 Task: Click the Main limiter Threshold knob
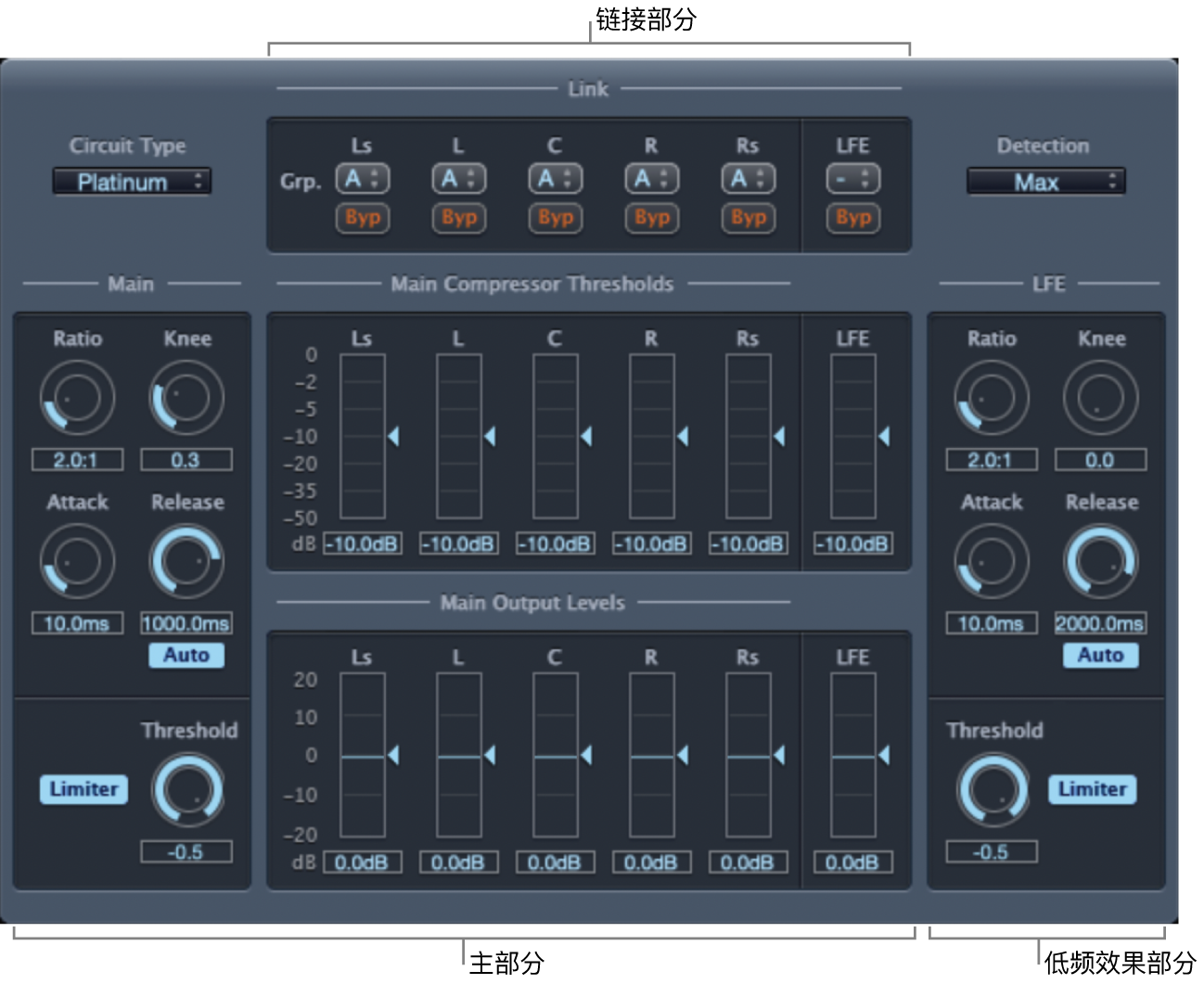pyautogui.click(x=188, y=790)
